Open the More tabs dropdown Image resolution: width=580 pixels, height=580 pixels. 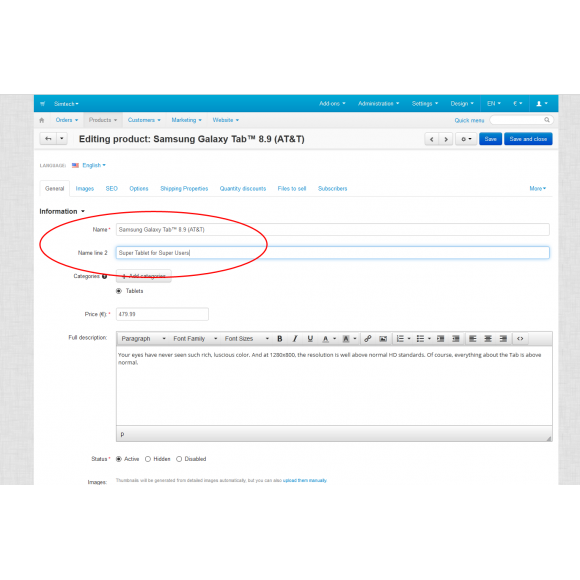click(x=537, y=189)
